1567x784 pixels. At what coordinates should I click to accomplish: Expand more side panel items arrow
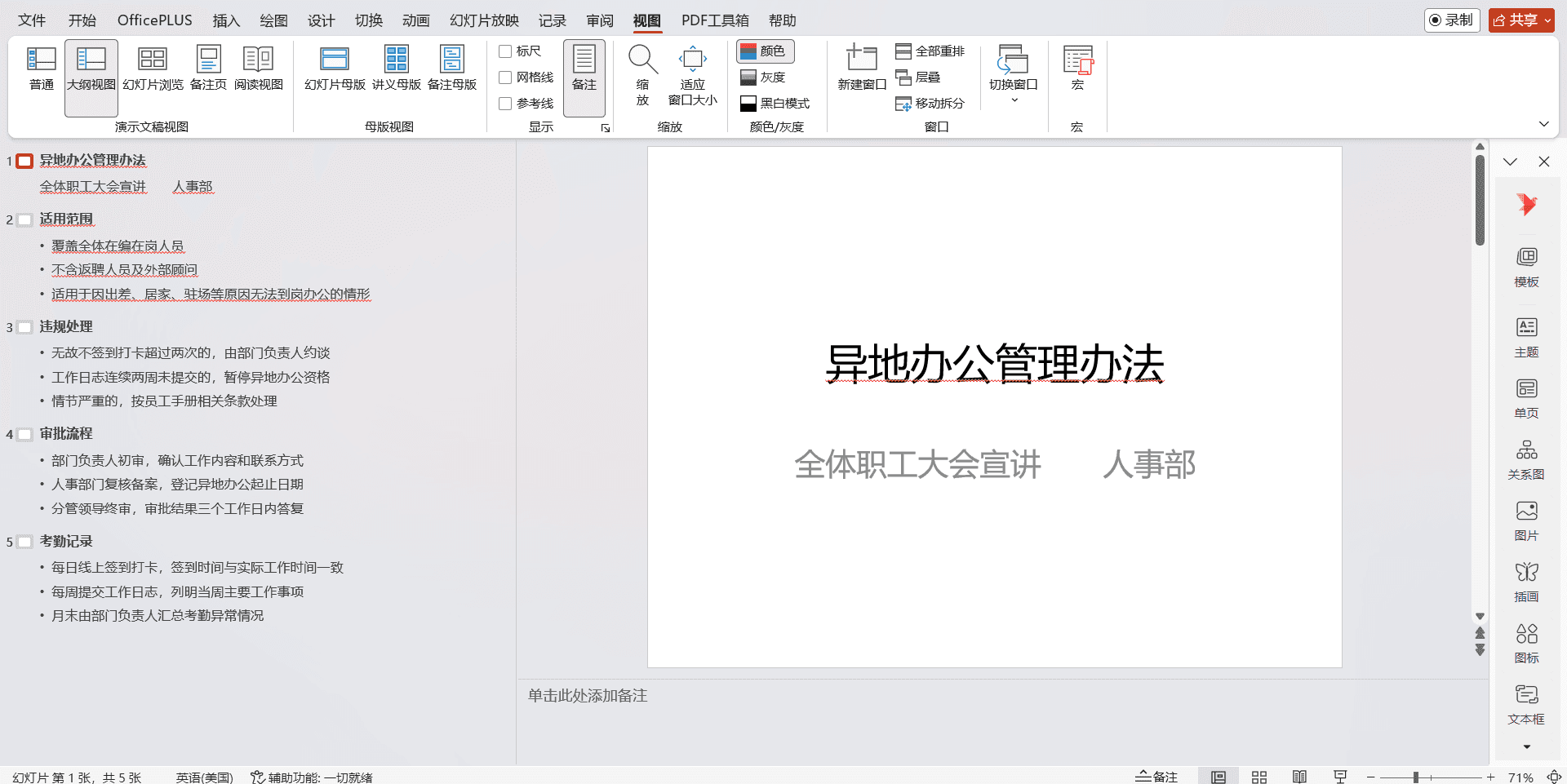tap(1526, 746)
